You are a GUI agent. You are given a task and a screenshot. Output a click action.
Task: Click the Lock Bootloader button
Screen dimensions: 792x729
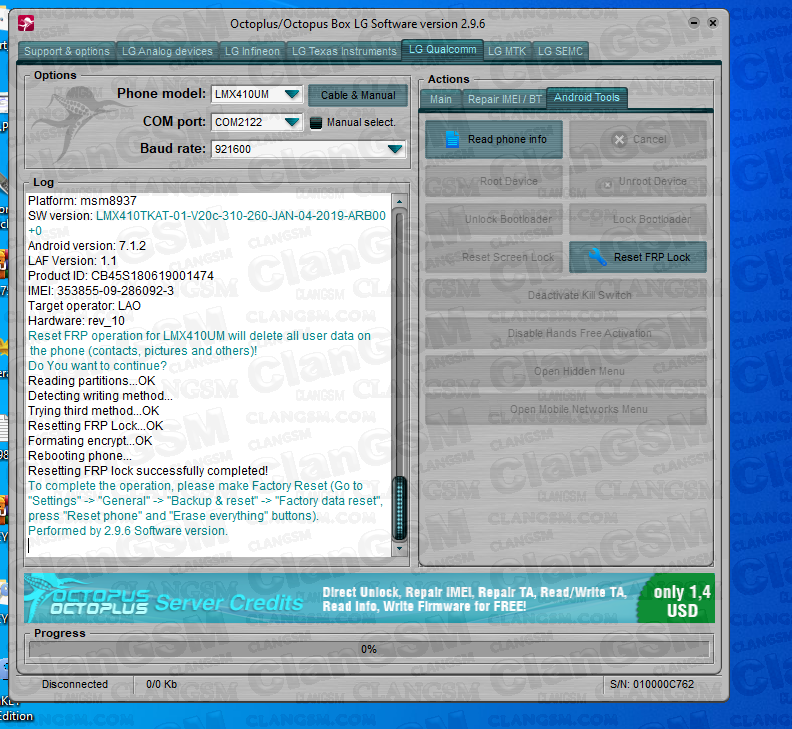pos(638,219)
